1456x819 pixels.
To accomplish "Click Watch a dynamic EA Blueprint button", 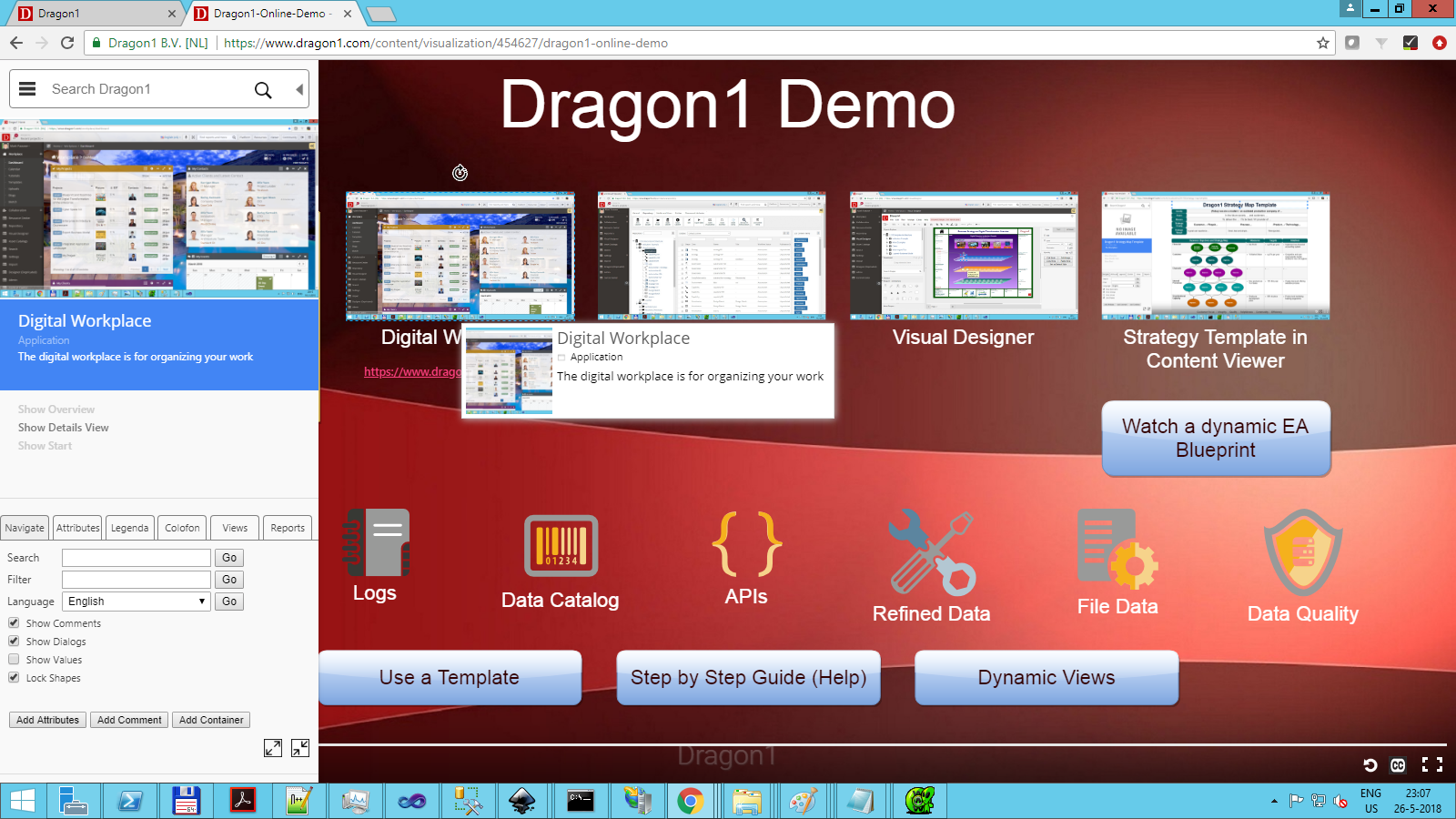I will 1216,439.
